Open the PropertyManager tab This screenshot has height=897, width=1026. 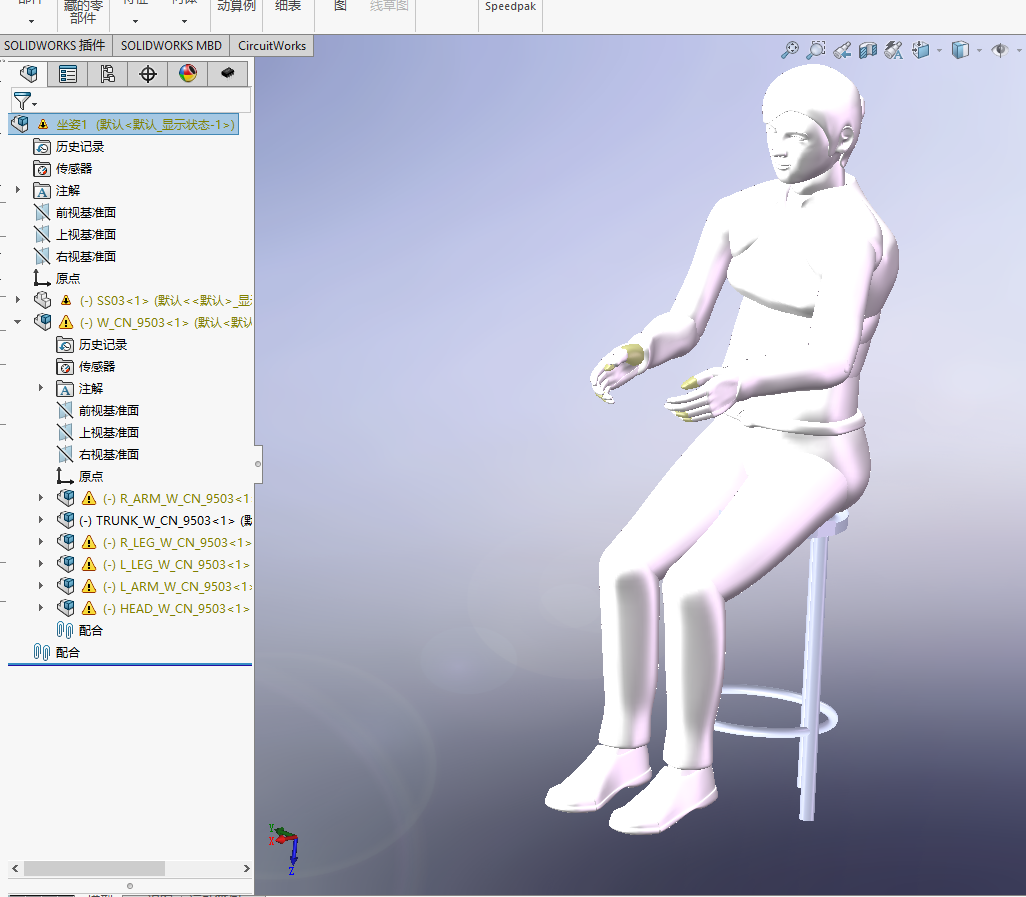[67, 73]
